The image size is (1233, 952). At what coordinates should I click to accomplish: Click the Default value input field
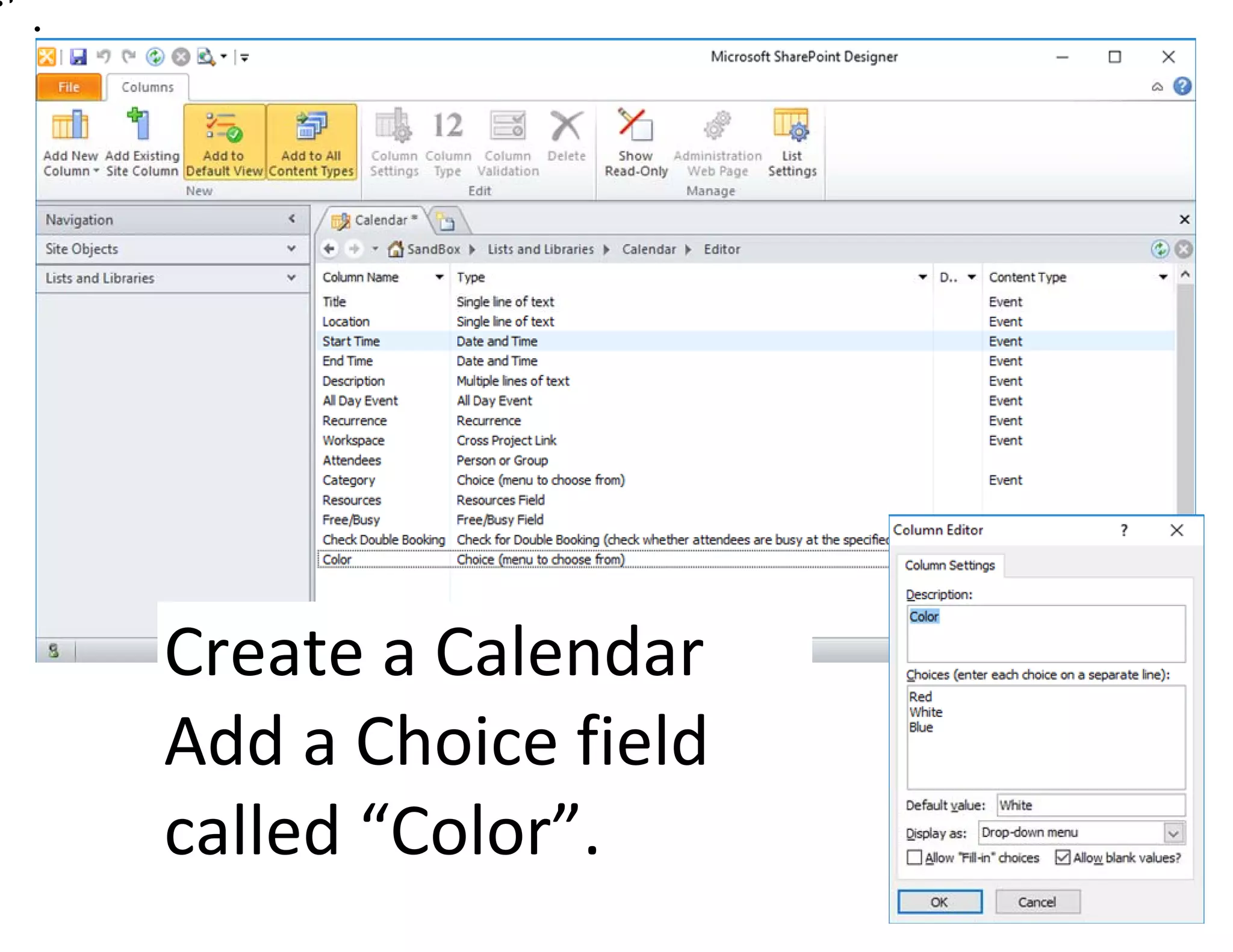point(1090,805)
